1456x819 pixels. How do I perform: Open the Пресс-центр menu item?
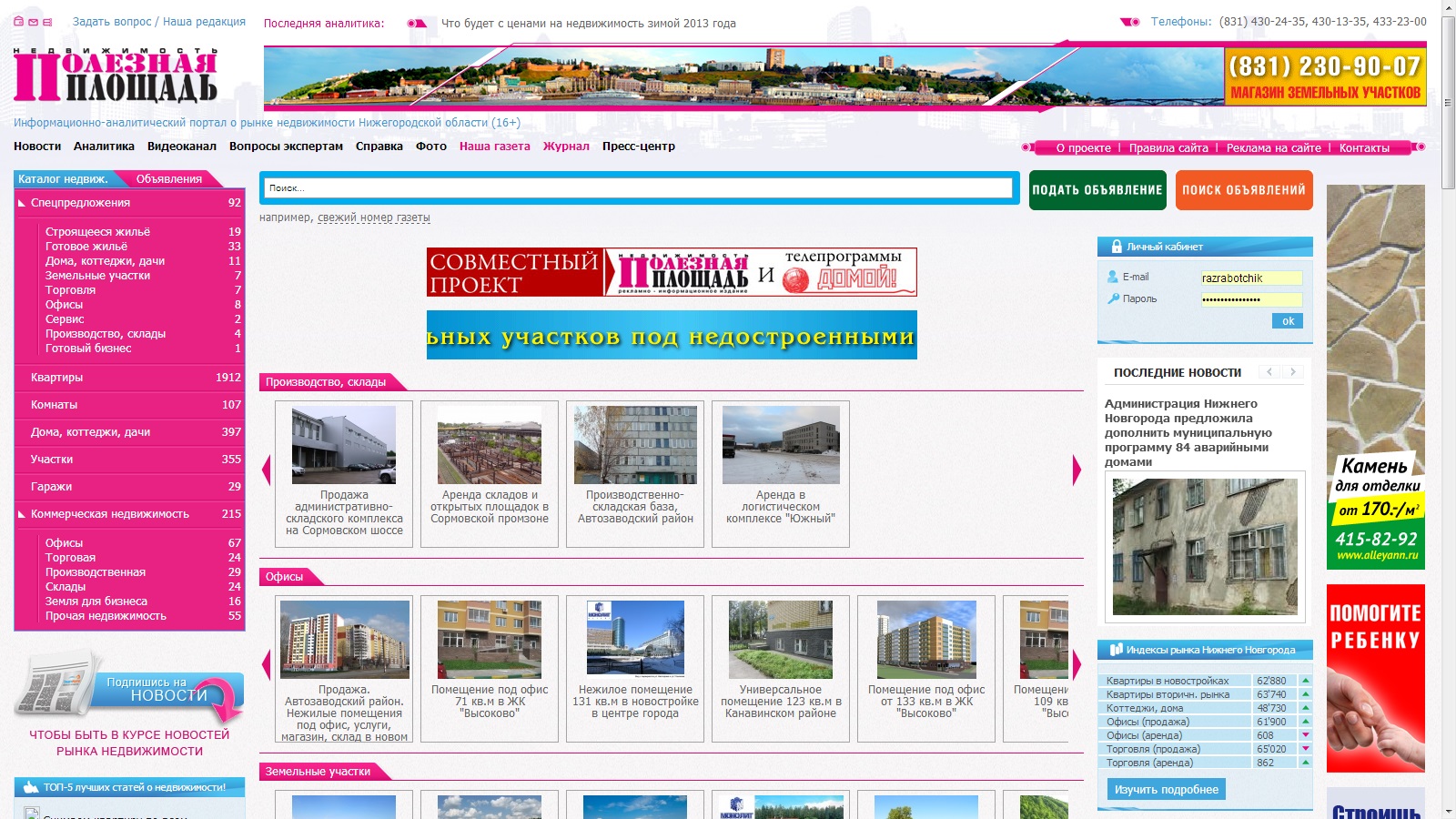(638, 147)
